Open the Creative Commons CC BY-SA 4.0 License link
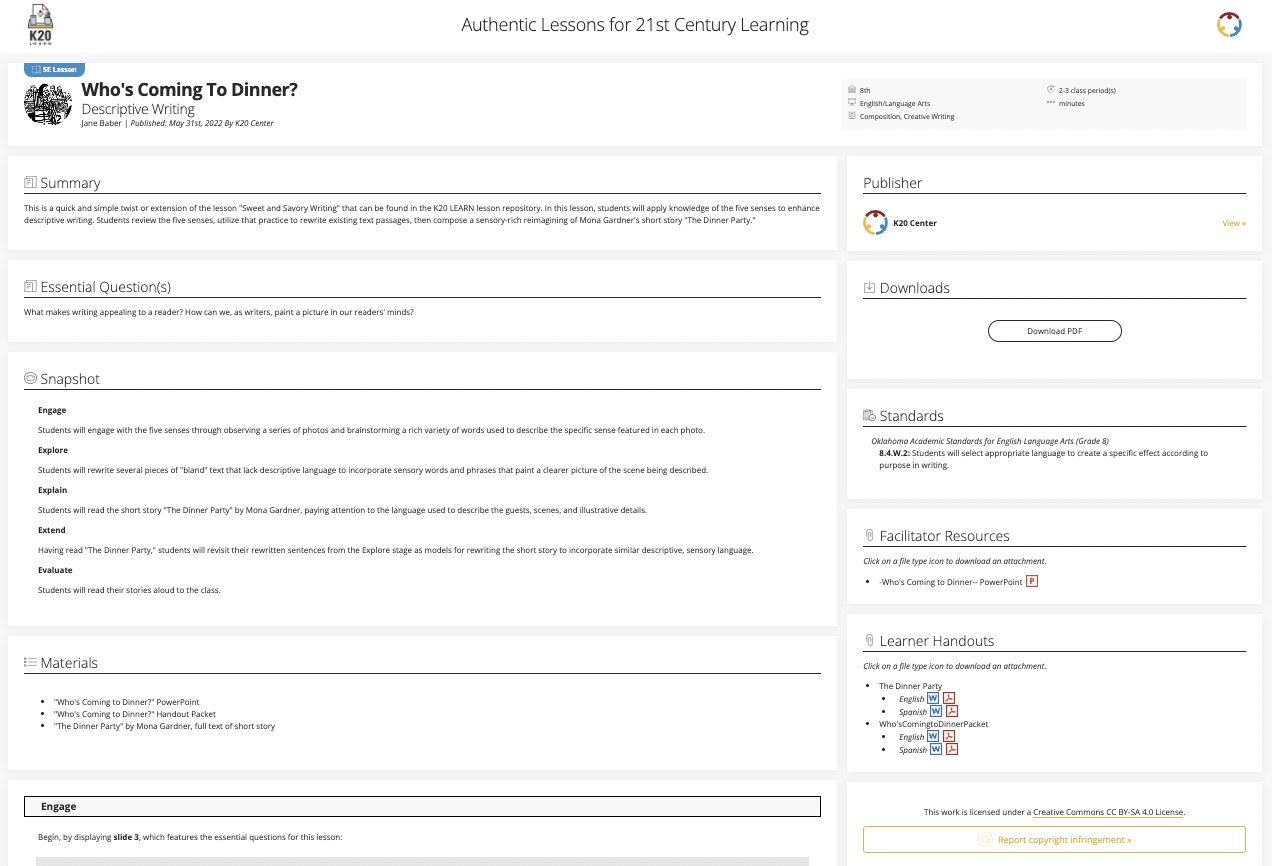Viewport: 1272px width, 866px height. [x=1109, y=812]
